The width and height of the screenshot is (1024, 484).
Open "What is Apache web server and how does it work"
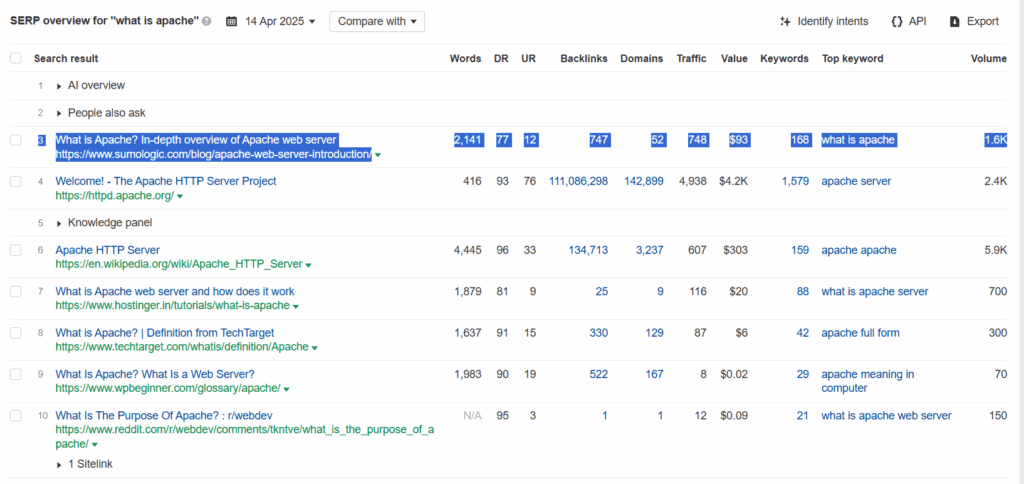175,291
